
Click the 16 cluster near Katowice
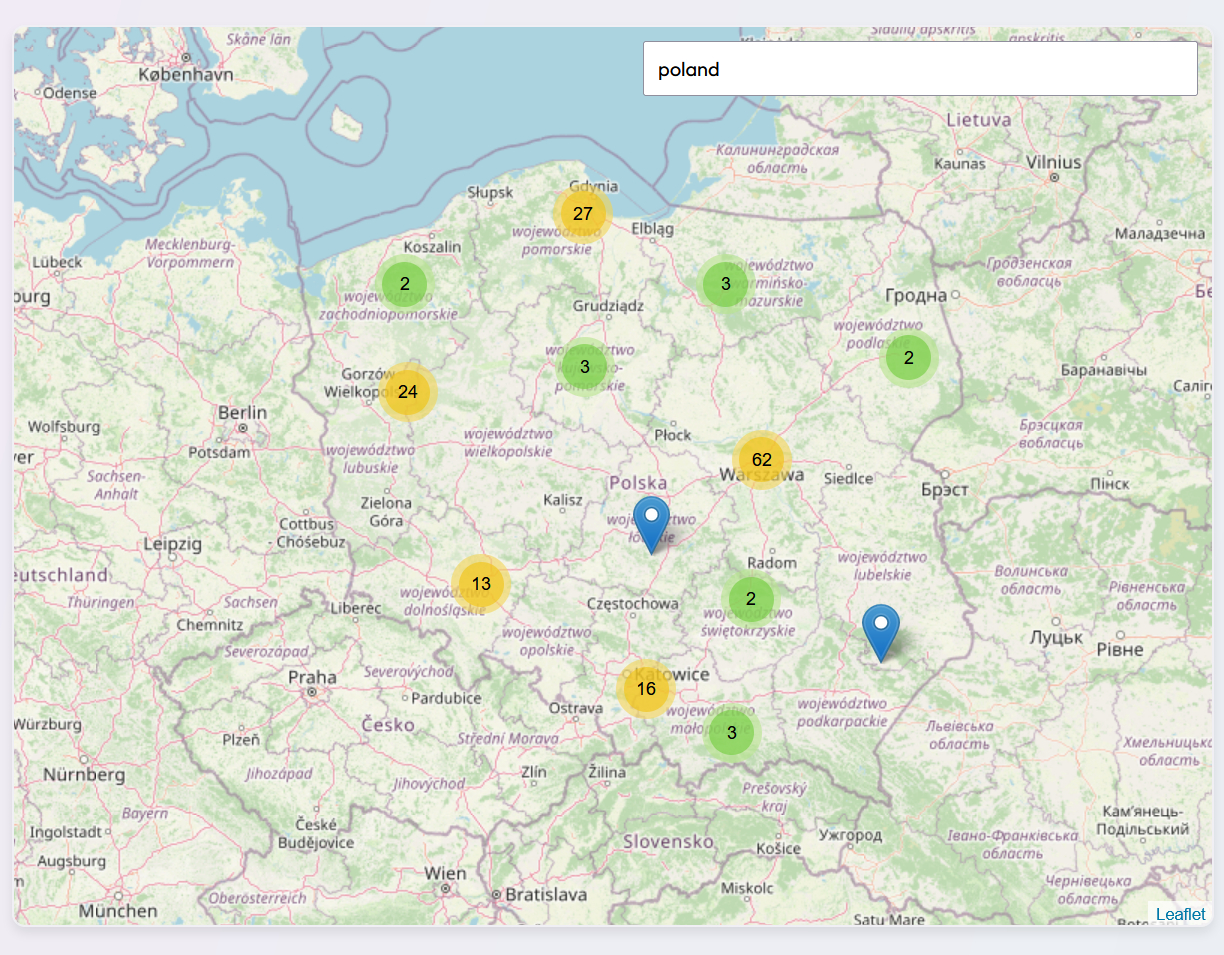click(646, 689)
